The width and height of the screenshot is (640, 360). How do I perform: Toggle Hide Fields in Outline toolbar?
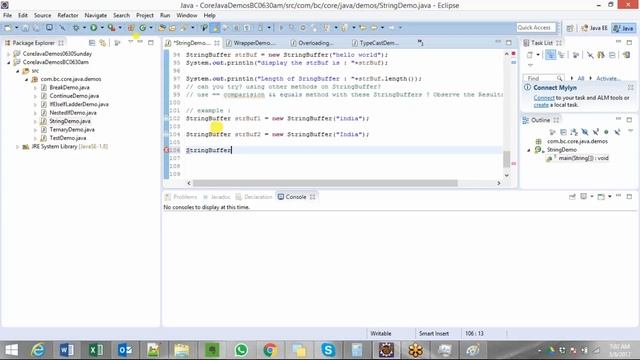(585, 132)
